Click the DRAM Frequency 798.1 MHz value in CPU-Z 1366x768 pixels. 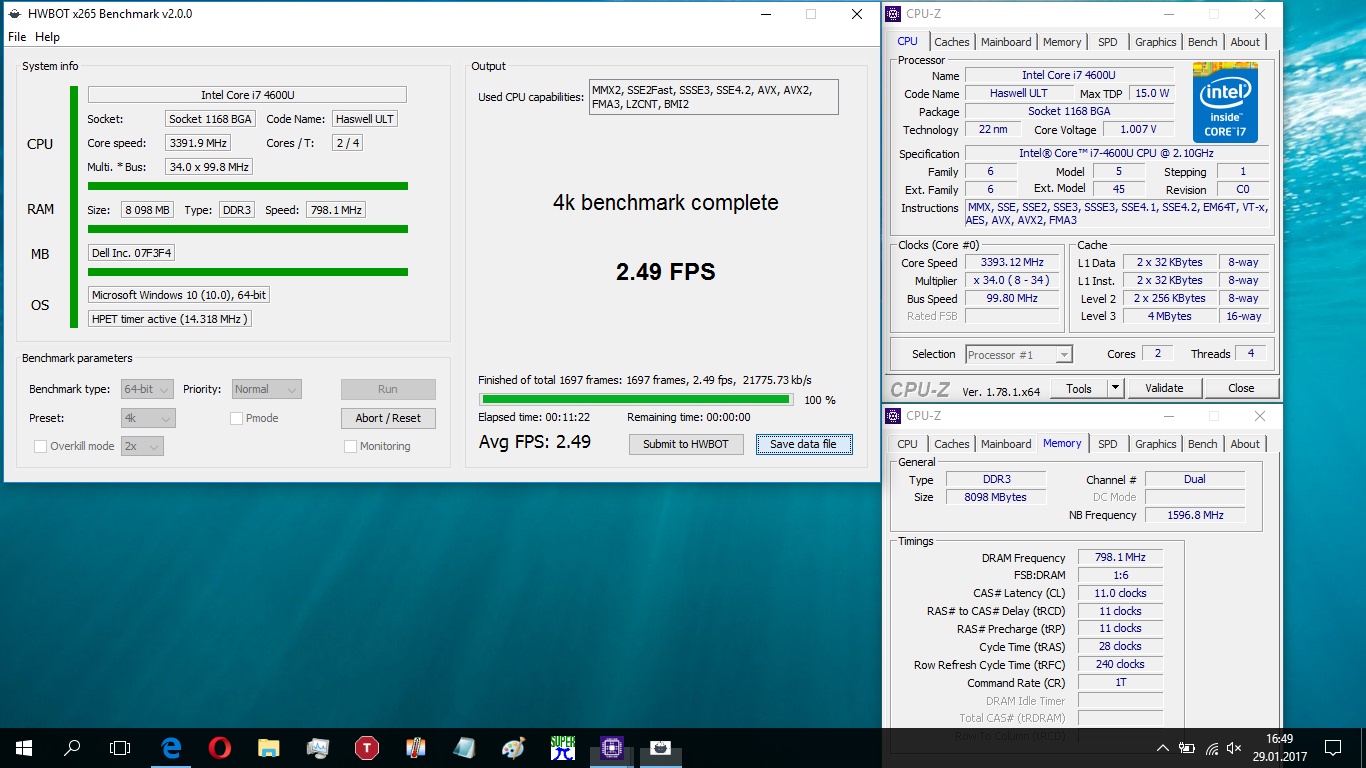(1120, 557)
